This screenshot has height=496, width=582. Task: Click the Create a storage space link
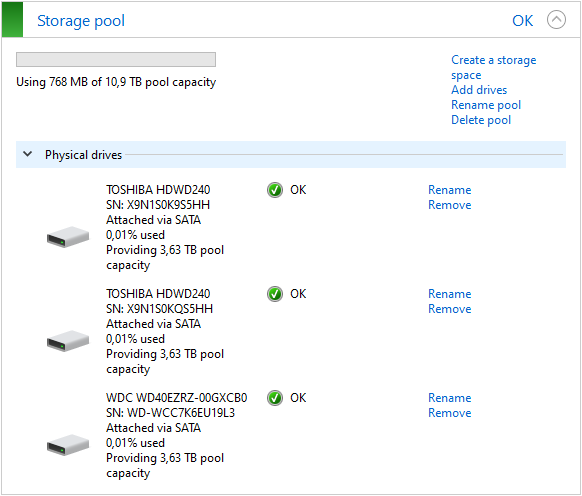point(493,67)
